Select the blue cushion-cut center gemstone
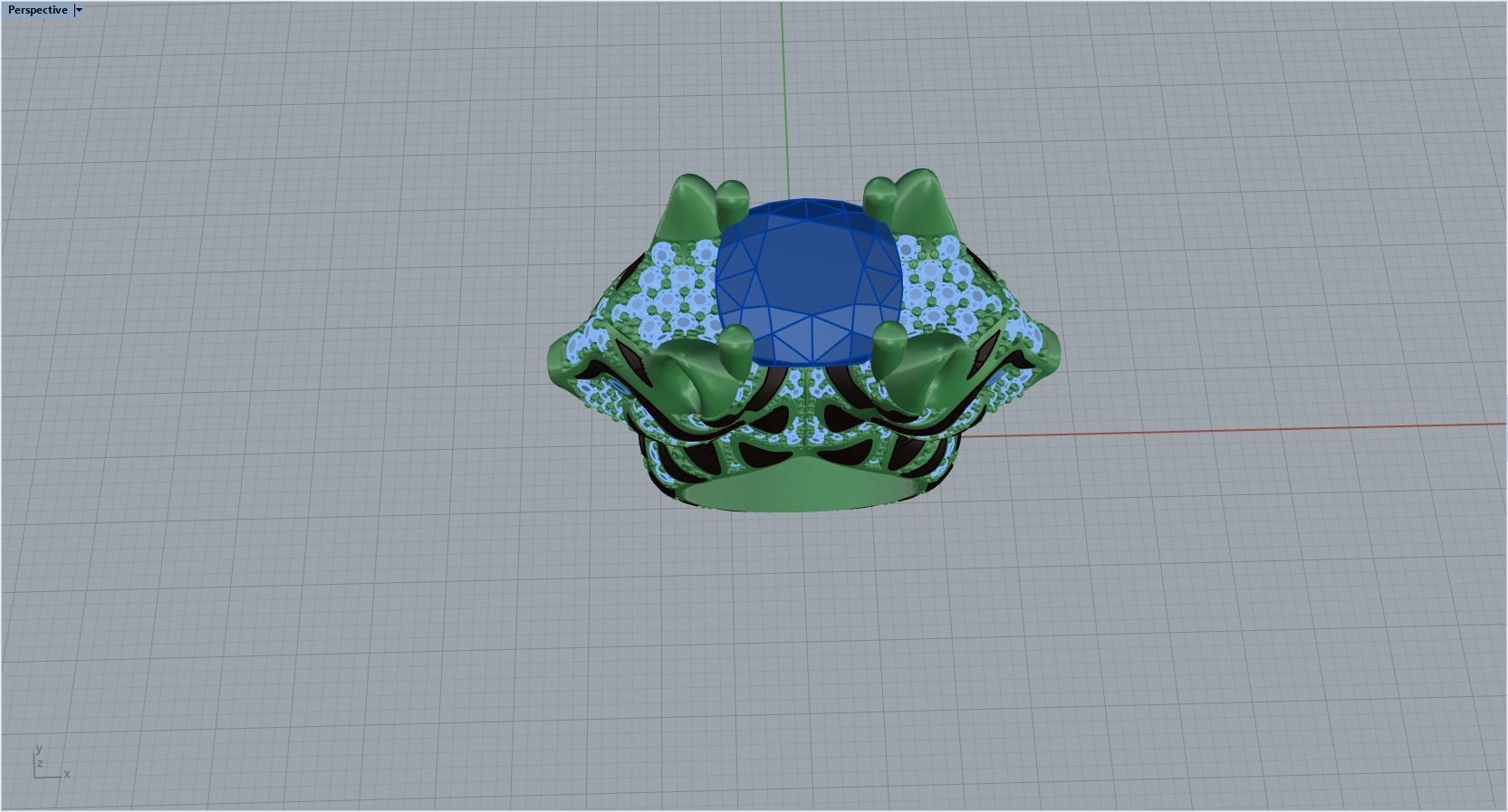The width and height of the screenshot is (1508, 812). click(811, 282)
